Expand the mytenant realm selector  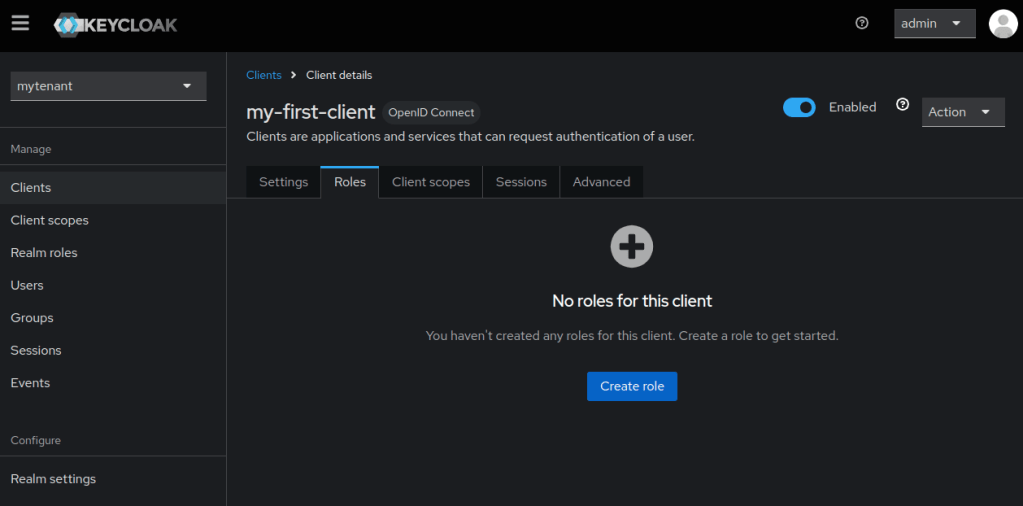pos(108,86)
